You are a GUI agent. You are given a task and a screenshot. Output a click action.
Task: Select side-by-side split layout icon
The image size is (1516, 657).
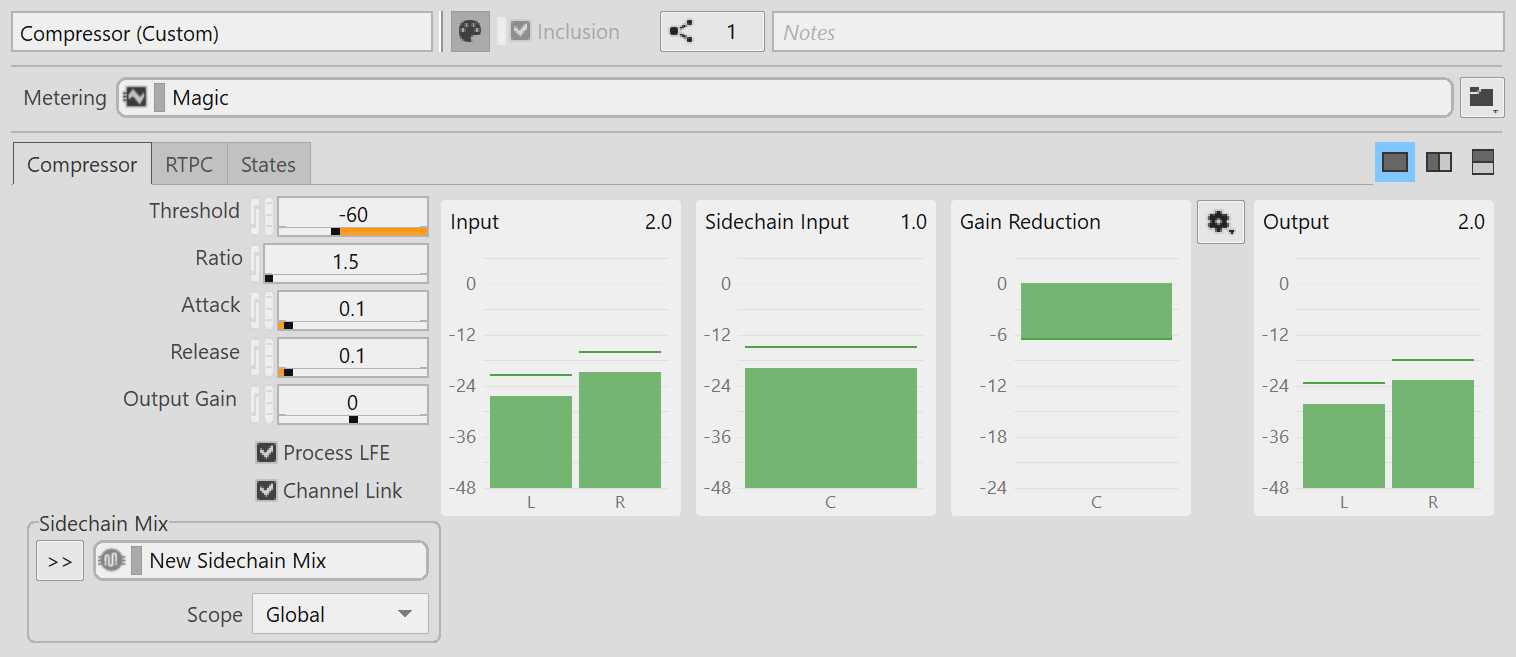point(1439,162)
